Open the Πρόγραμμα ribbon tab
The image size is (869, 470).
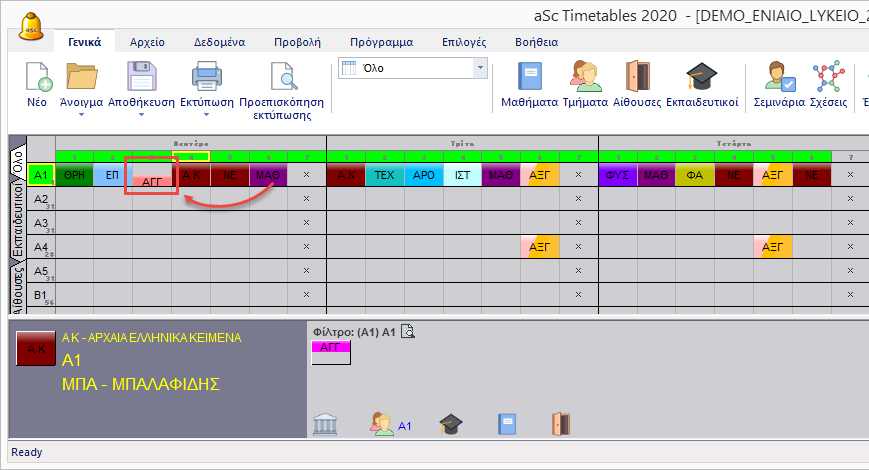[x=381, y=42]
